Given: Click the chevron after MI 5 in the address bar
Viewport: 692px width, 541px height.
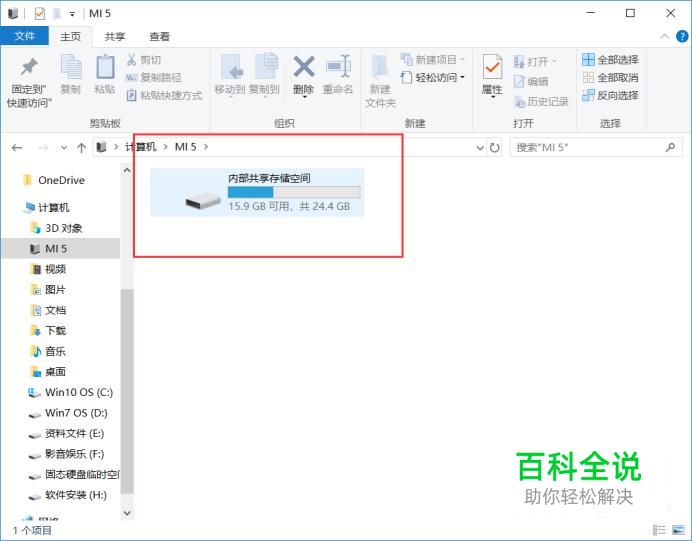Looking at the screenshot, I should 206,147.
